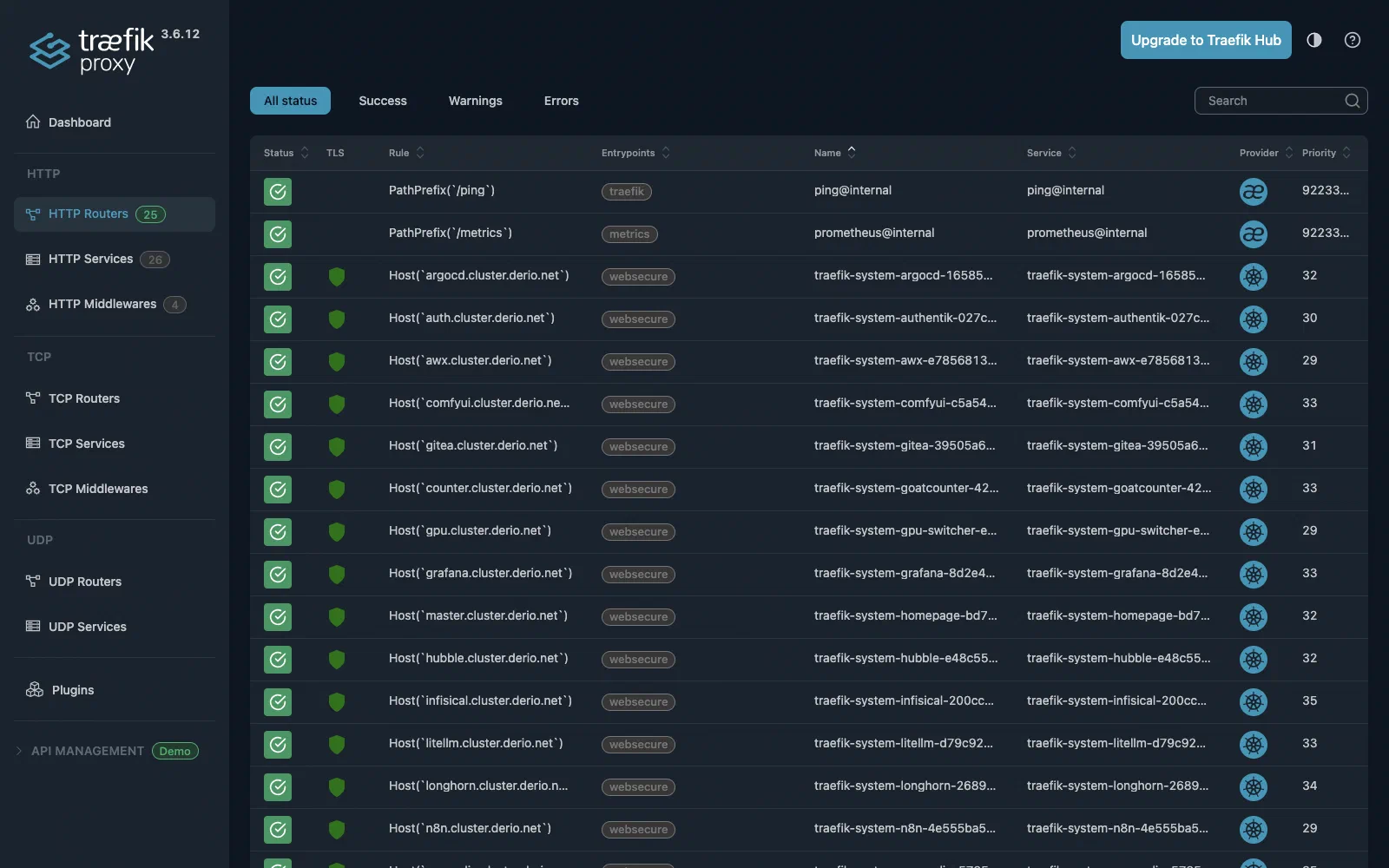The height and width of the screenshot is (868, 1389).
Task: Sort table by Entrypoints column
Action: point(635,153)
